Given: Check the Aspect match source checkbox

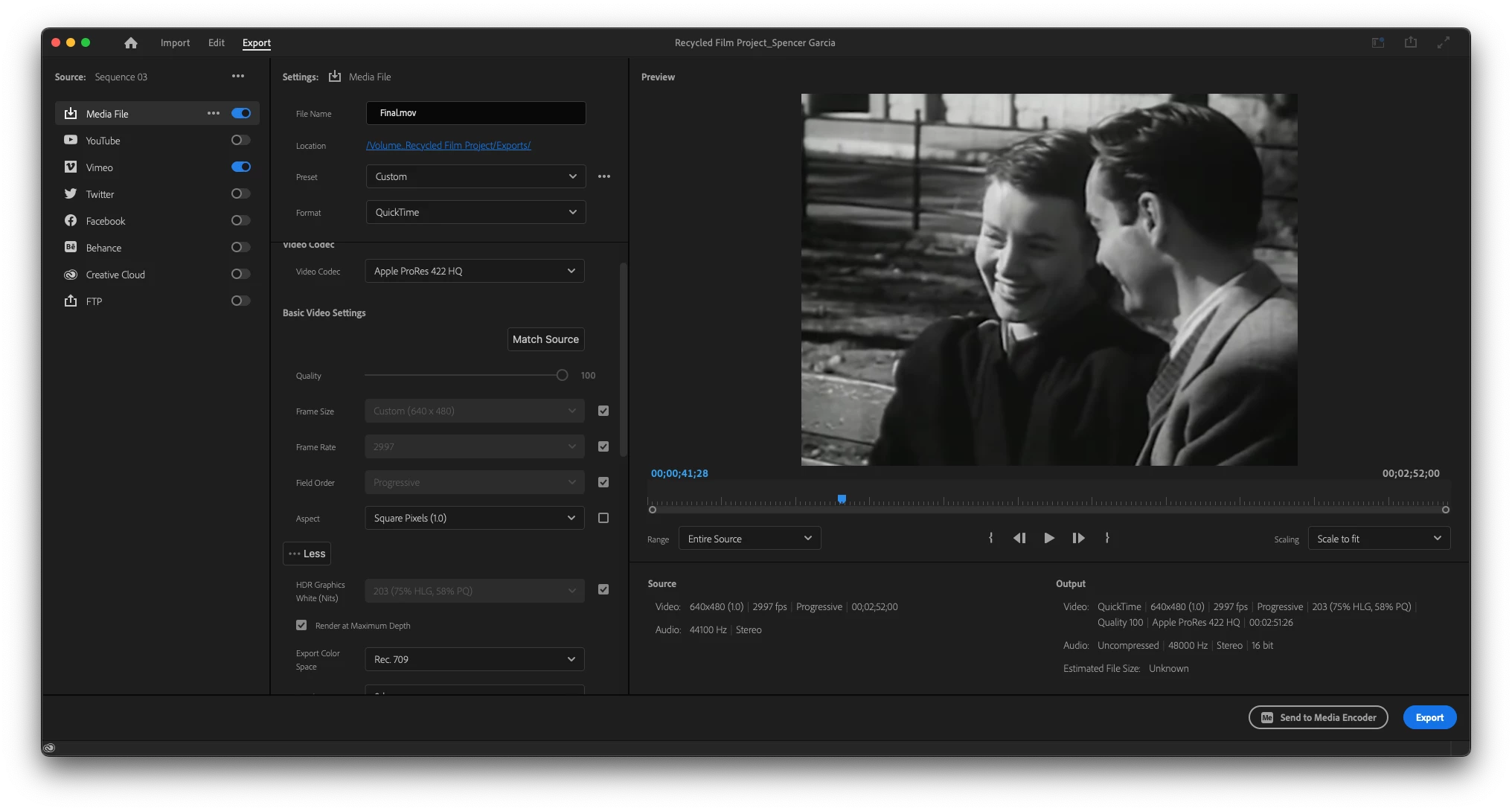Looking at the screenshot, I should coord(603,518).
